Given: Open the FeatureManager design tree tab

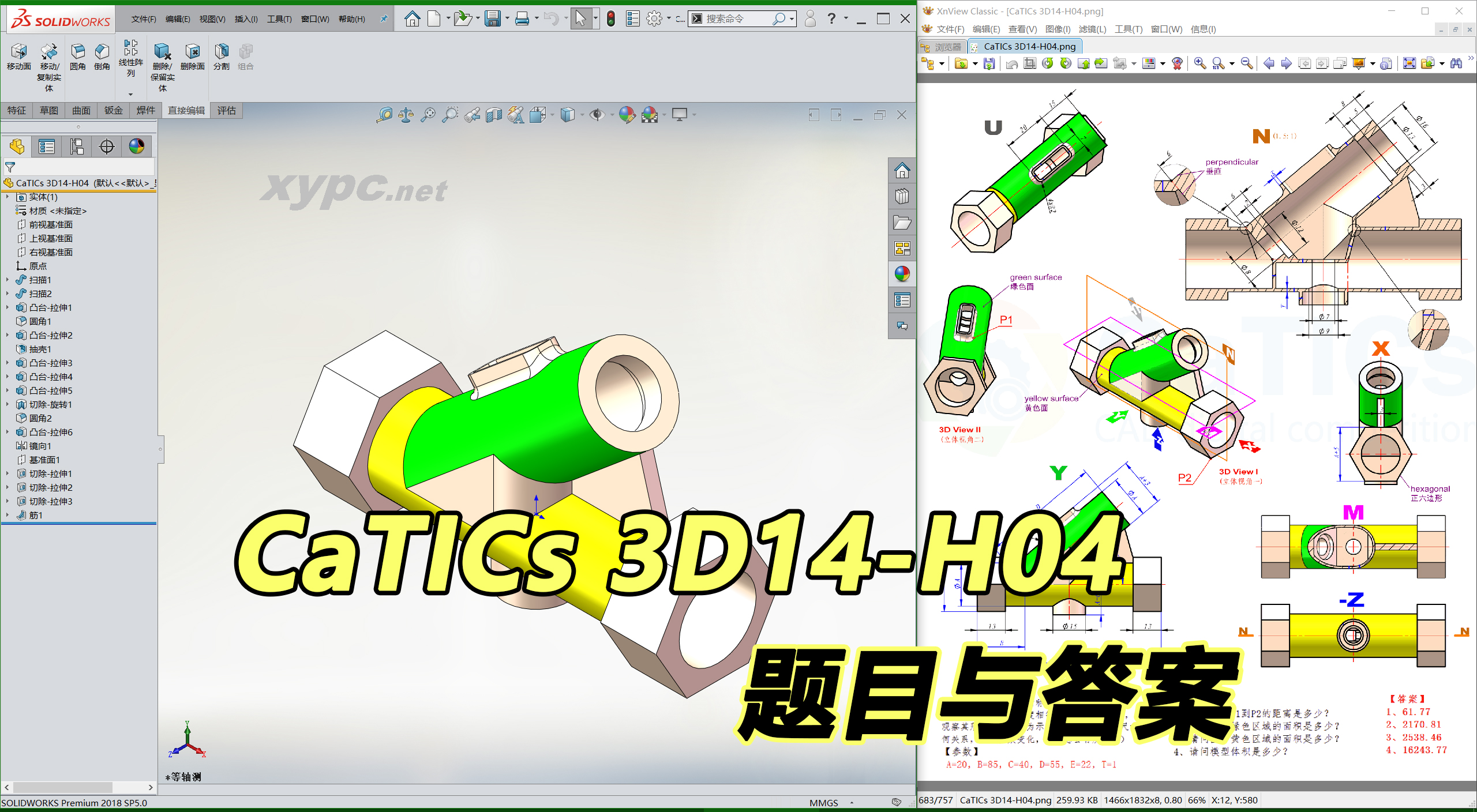Looking at the screenshot, I should tap(17, 146).
